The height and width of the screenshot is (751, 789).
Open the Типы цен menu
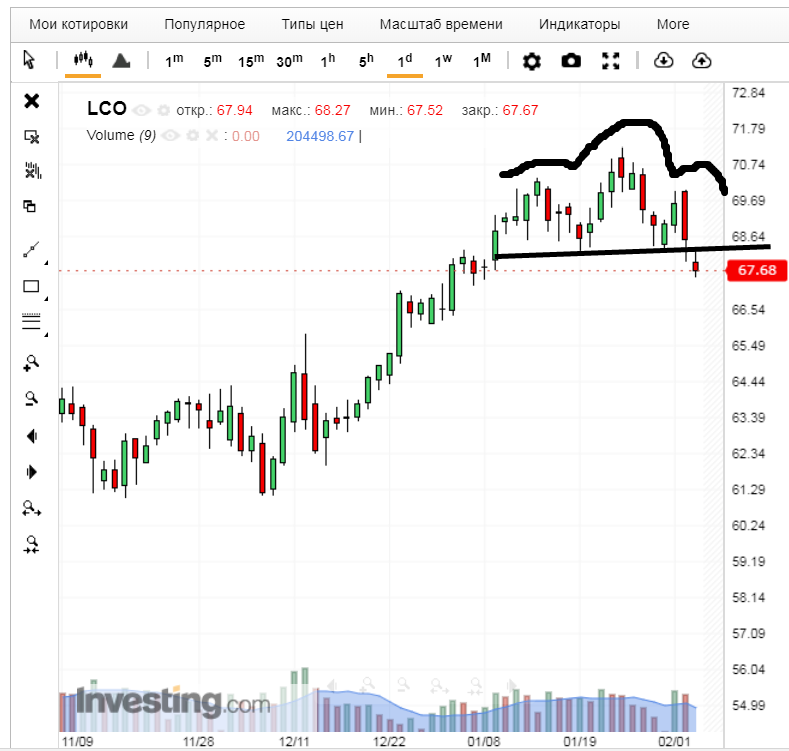point(312,24)
